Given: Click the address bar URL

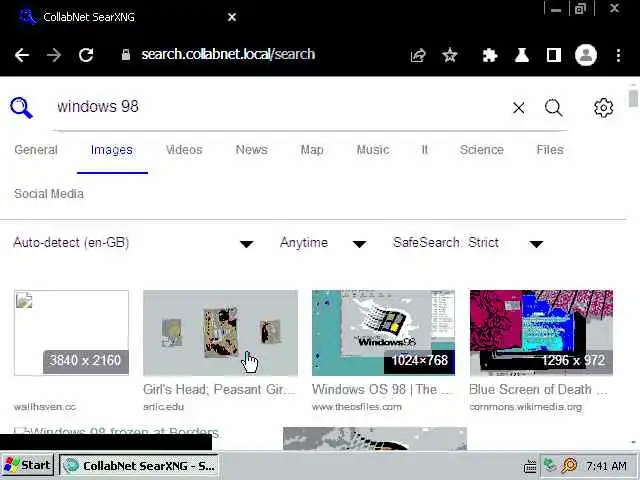Looking at the screenshot, I should (x=228, y=54).
